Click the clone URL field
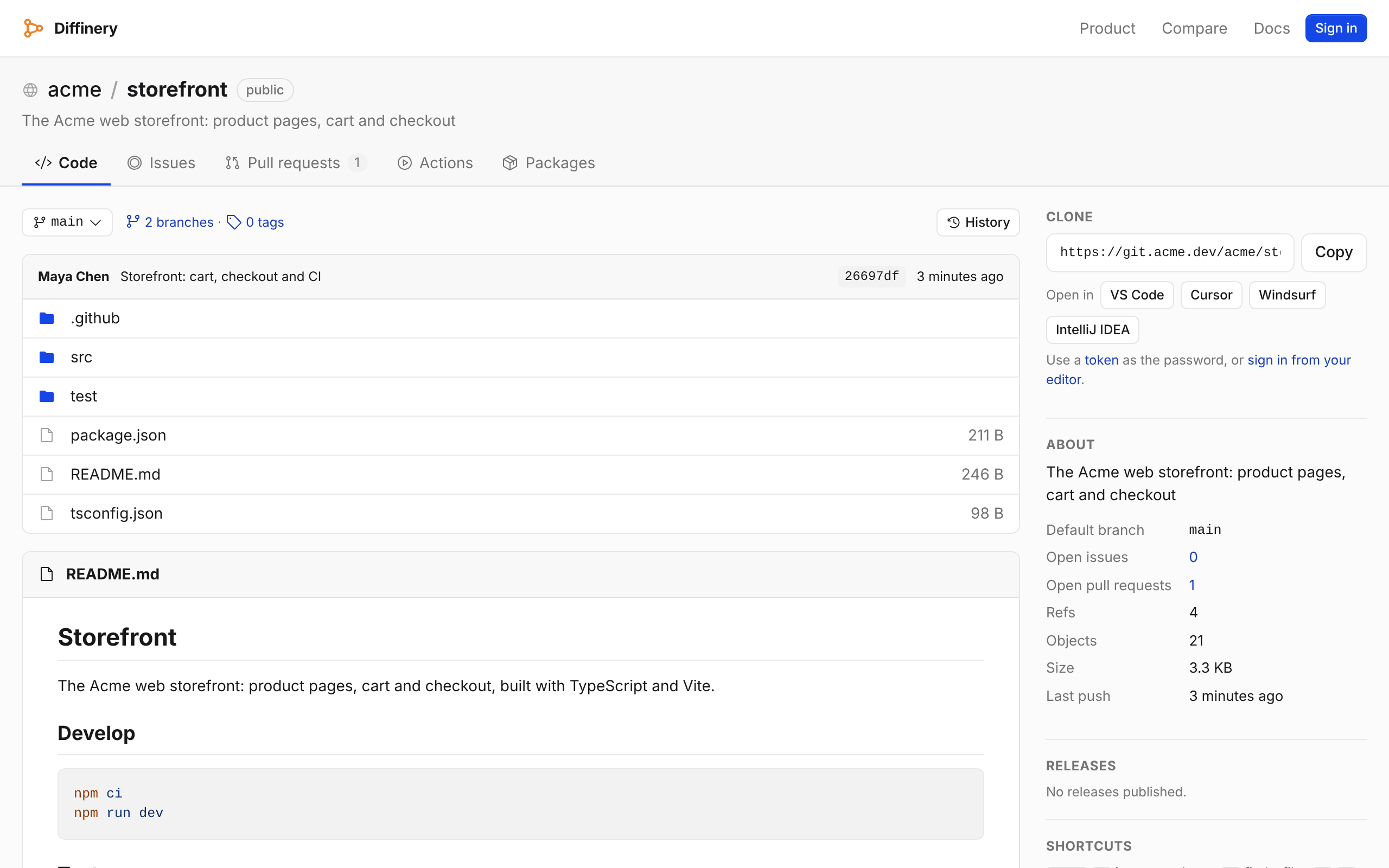 (1170, 252)
